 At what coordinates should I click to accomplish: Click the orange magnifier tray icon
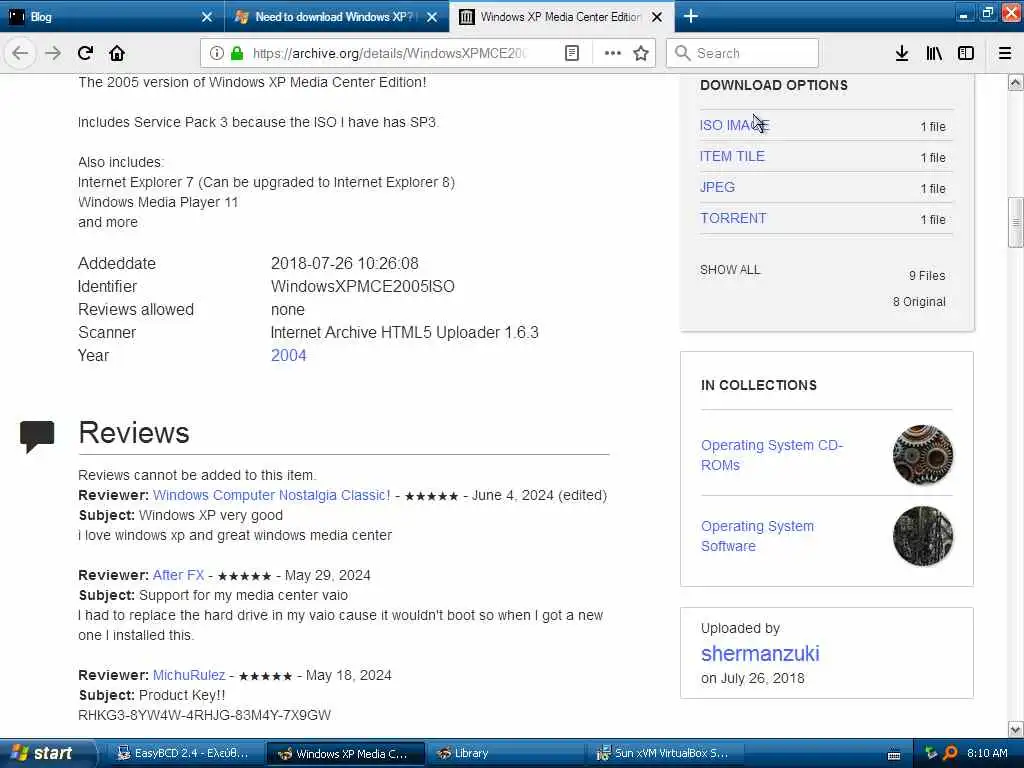(x=951, y=753)
